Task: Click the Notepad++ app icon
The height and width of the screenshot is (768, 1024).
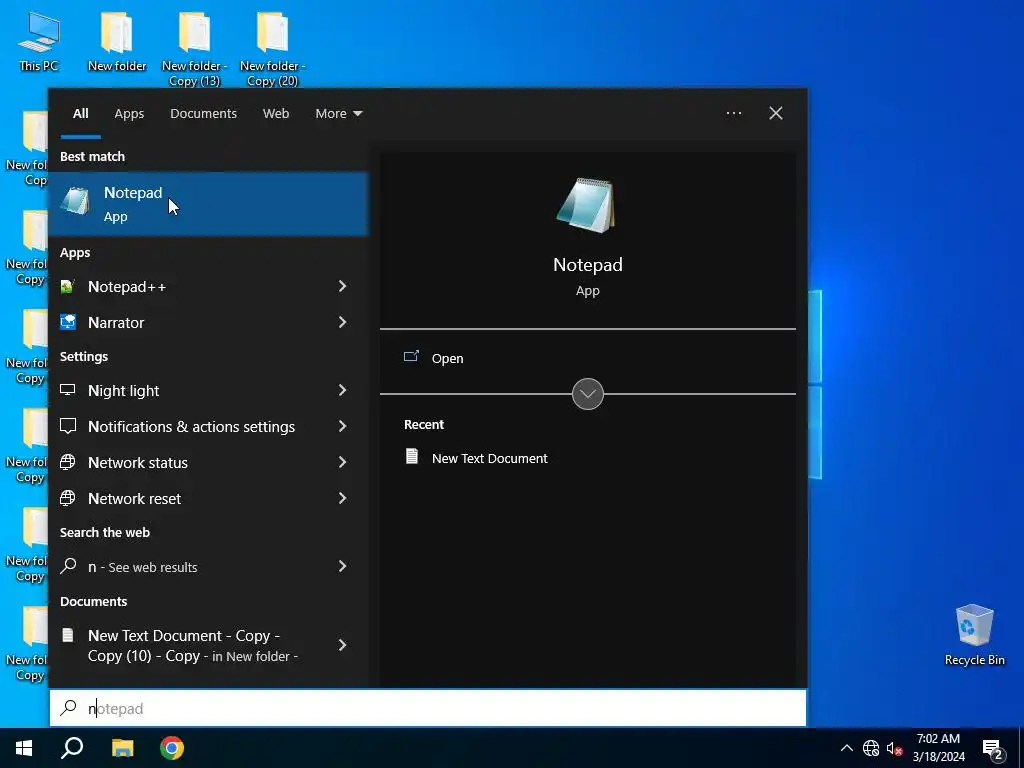Action: pos(67,287)
